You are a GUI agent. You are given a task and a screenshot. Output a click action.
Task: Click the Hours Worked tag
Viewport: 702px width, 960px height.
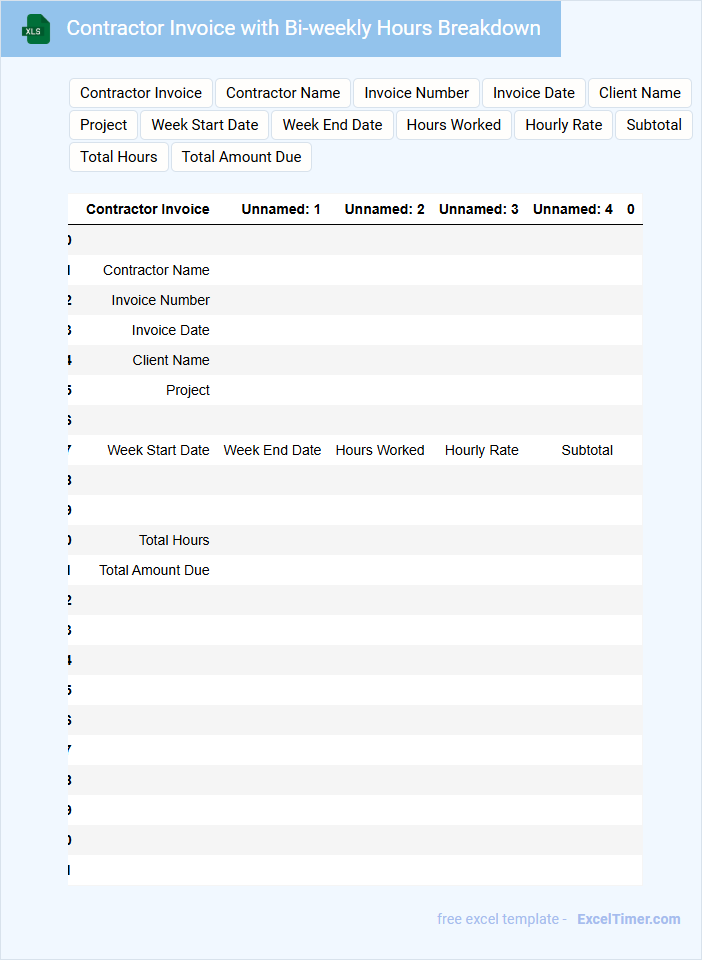pos(454,125)
